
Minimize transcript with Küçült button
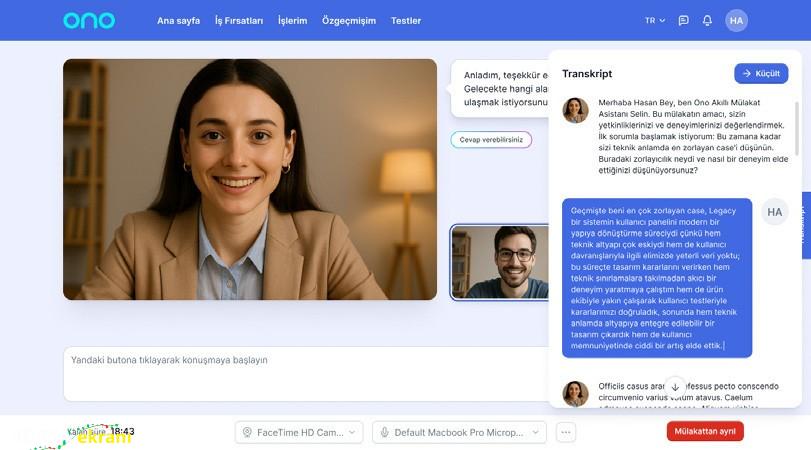(761, 73)
